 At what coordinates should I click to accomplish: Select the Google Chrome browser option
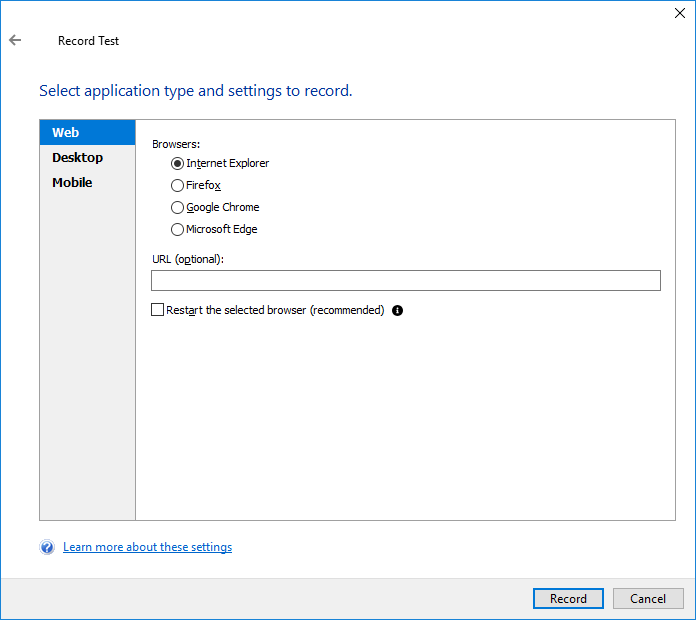tap(178, 207)
